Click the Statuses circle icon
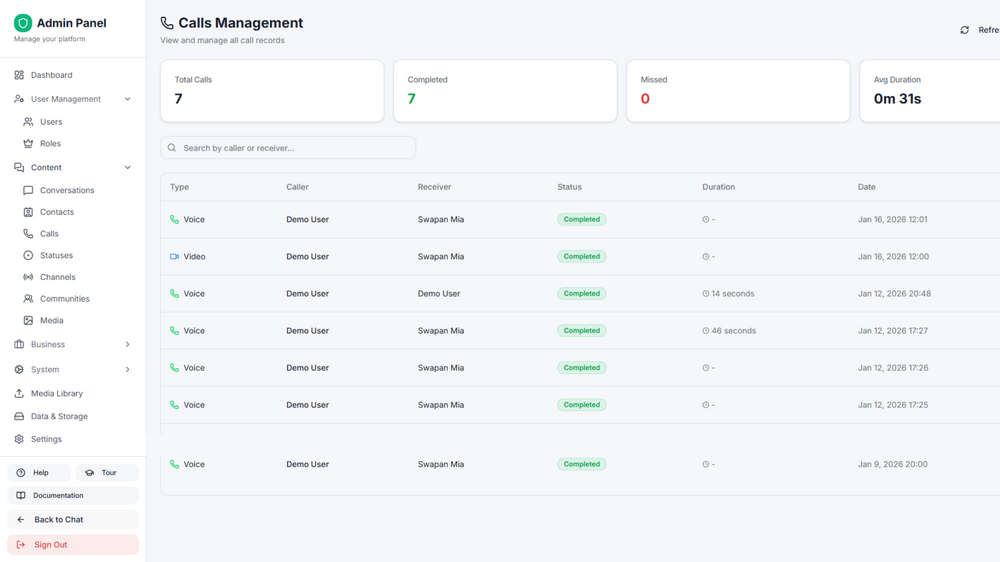This screenshot has height=562, width=1000. [28, 255]
